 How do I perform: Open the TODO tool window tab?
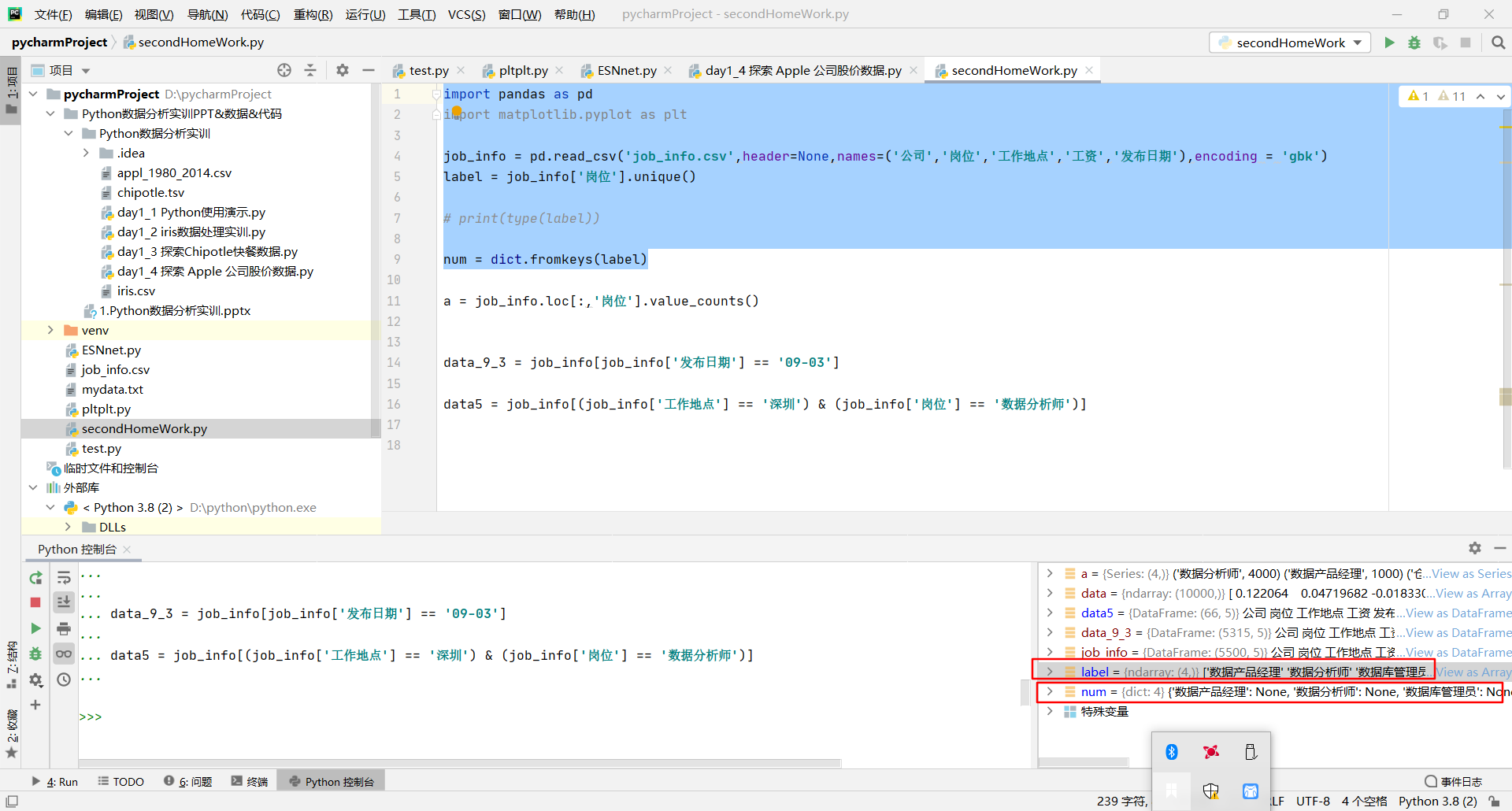pos(121,781)
